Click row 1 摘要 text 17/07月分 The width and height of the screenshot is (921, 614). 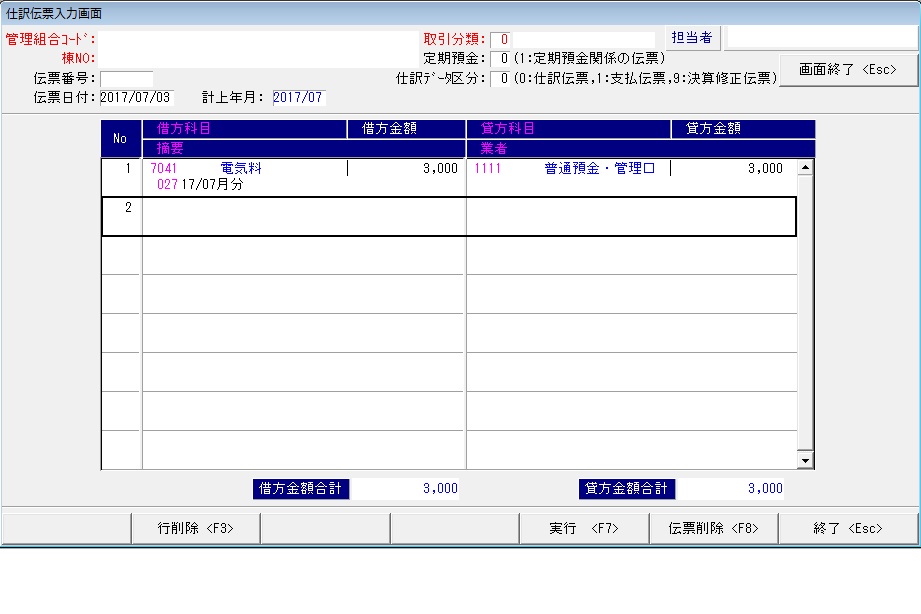213,185
